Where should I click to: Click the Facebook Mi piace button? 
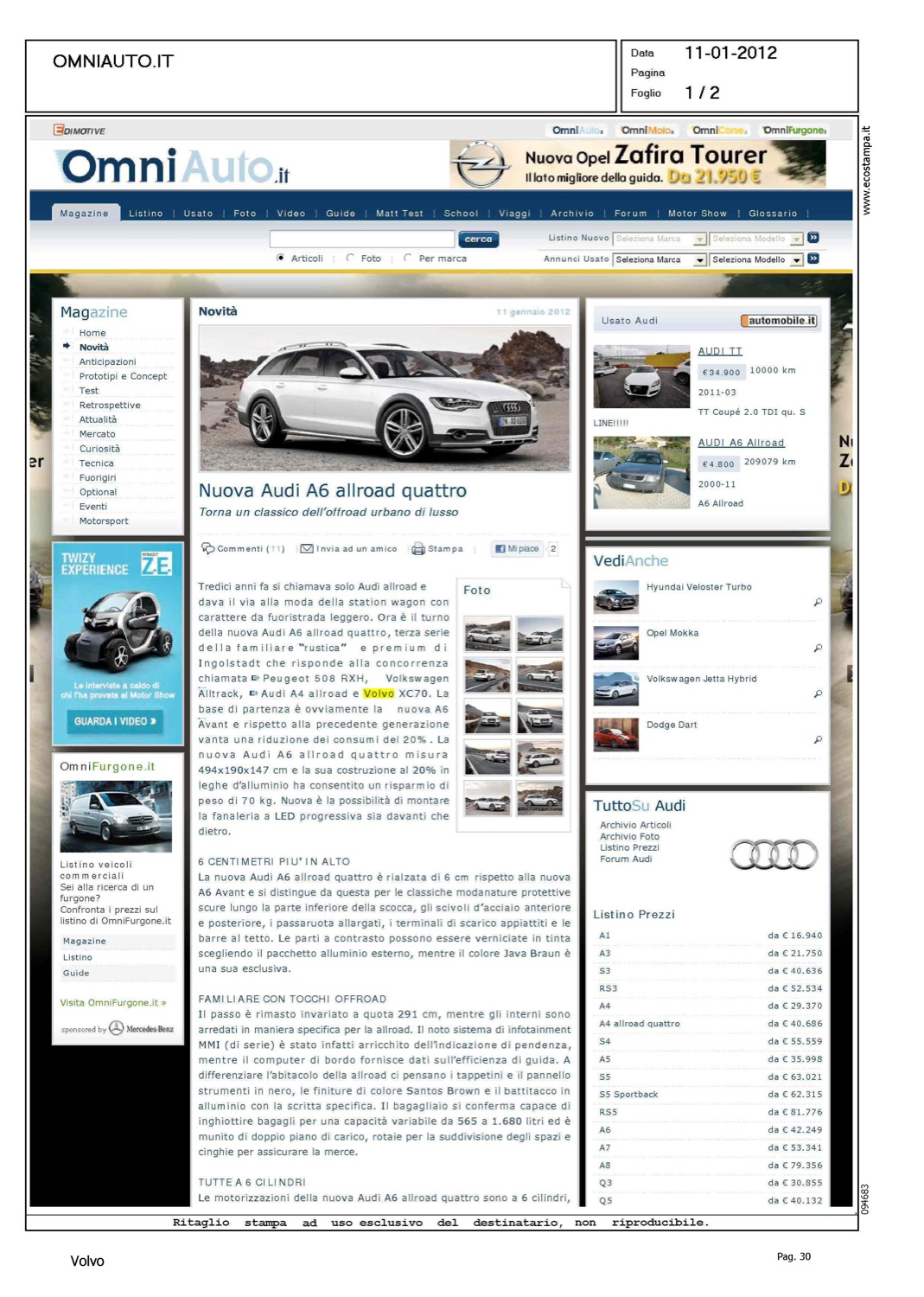518,548
